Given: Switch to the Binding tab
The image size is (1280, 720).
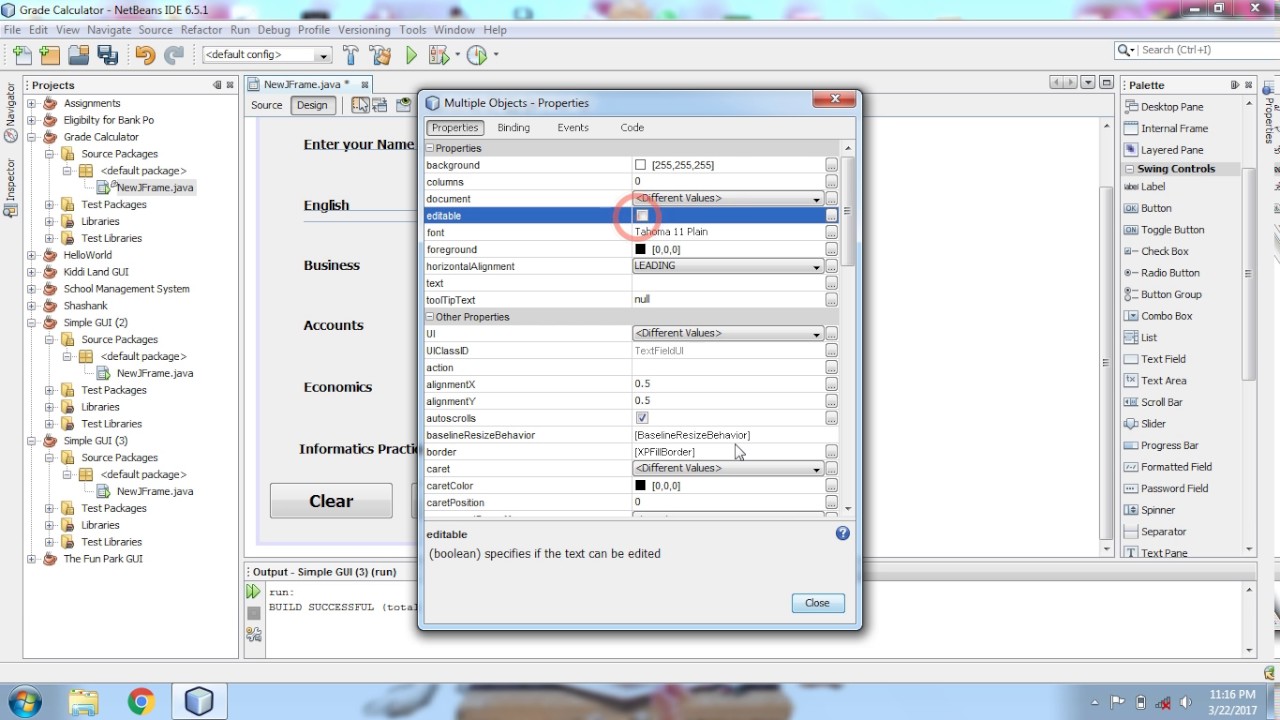Looking at the screenshot, I should [514, 128].
